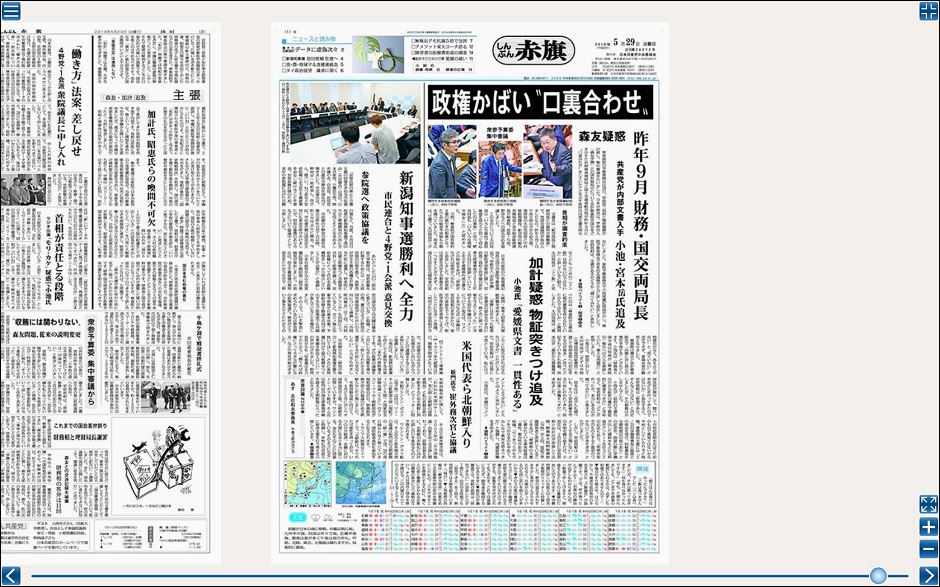Click the exit fullscreen icon at top right
Screen dimensions: 940x587
[x=928, y=11]
